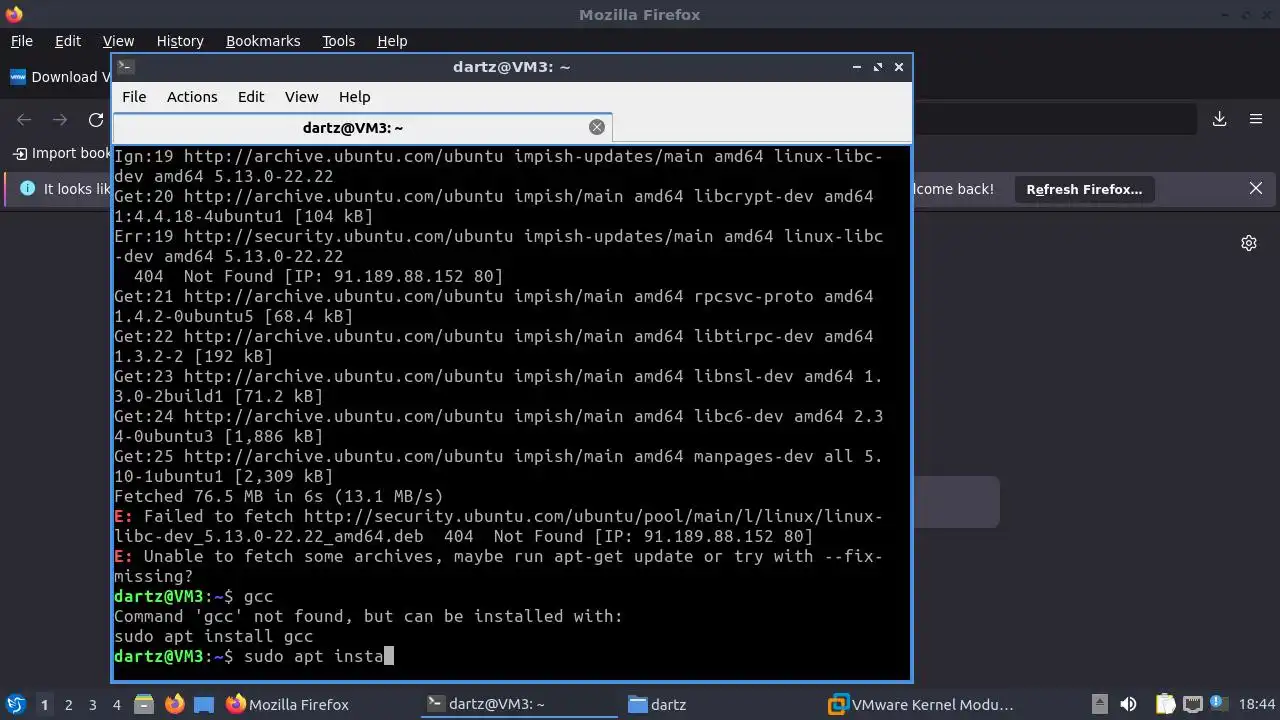Switch to workspace 1
Viewport: 1280px width, 720px height.
pyautogui.click(x=44, y=704)
